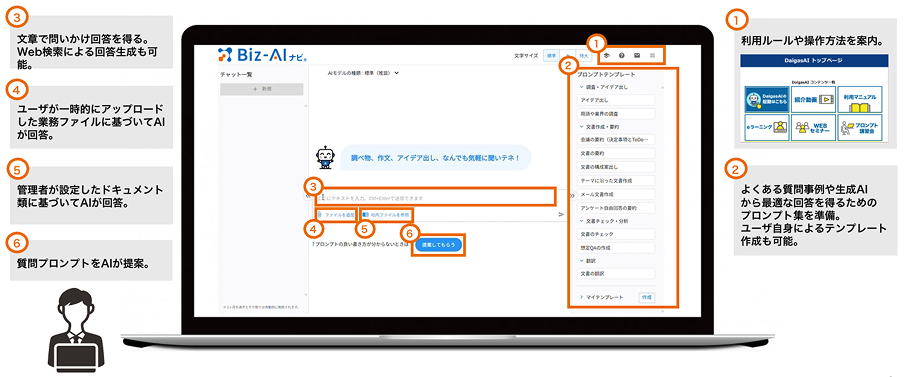The width and height of the screenshot is (904, 377).
Task: Select the 会議の要約 template
Action: [616, 140]
